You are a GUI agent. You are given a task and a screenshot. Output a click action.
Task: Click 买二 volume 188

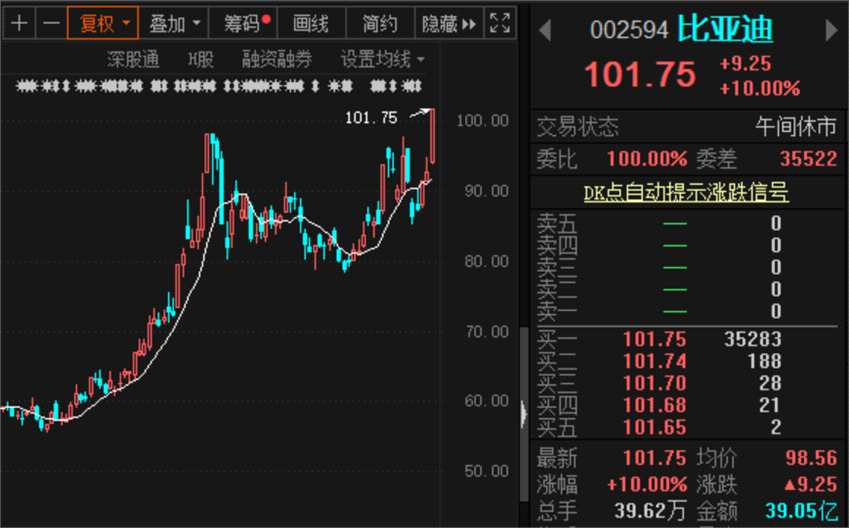[765, 362]
